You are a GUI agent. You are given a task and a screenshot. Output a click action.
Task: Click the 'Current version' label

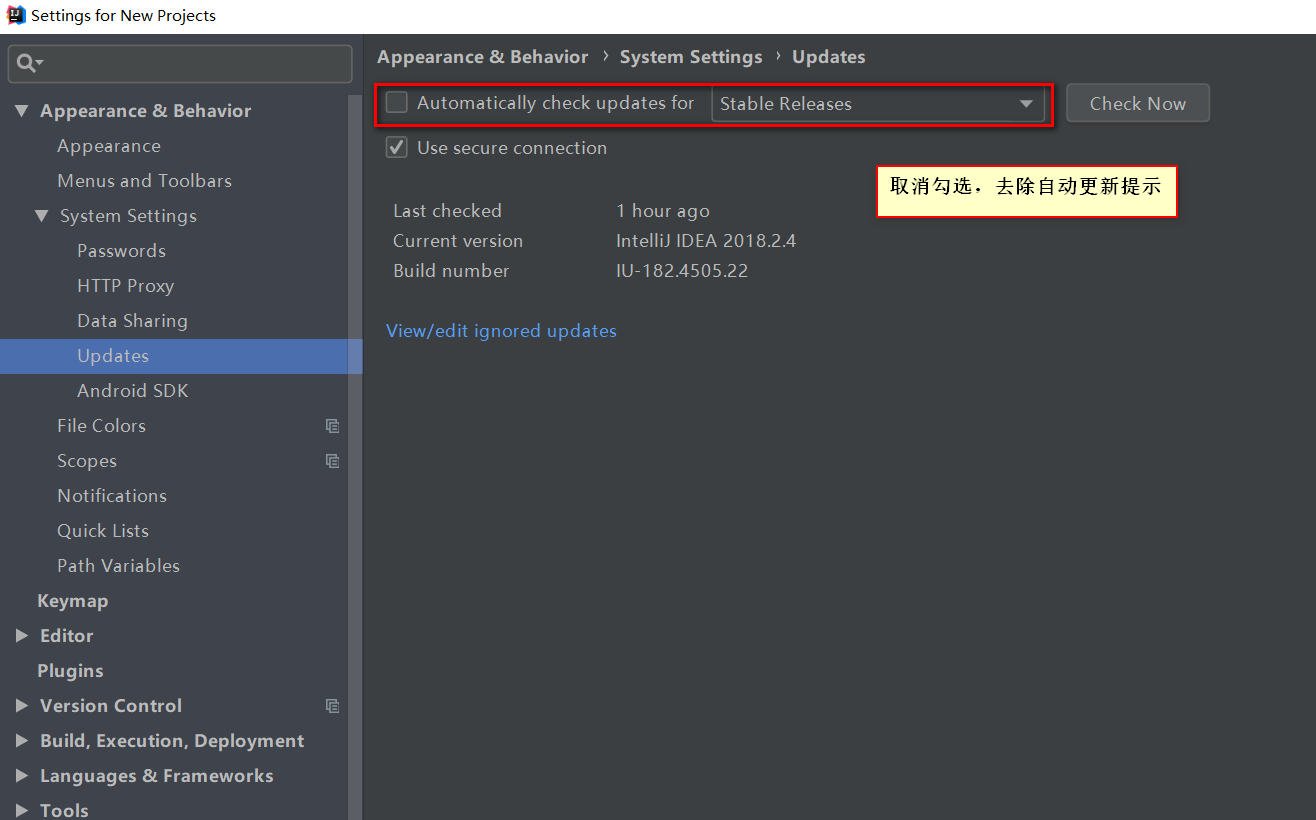click(458, 241)
